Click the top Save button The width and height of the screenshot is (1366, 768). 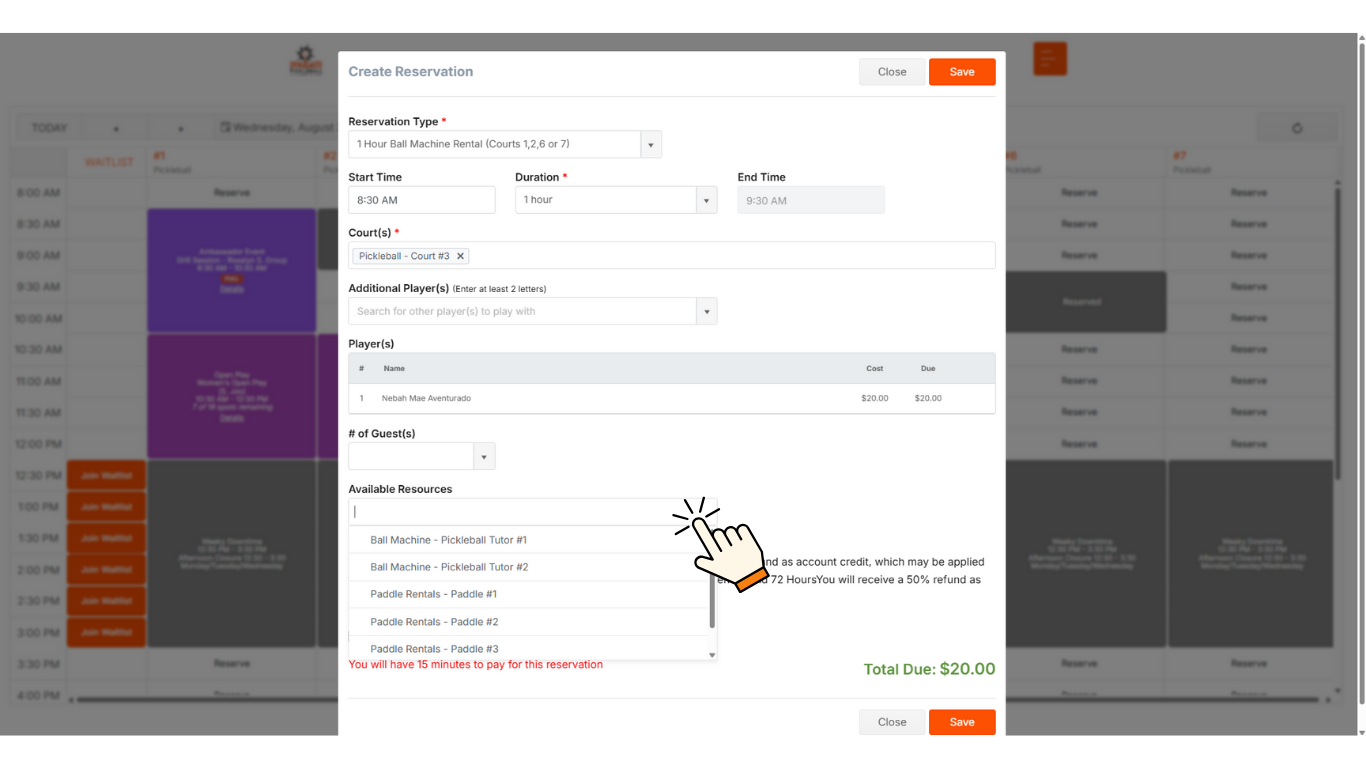pos(961,71)
